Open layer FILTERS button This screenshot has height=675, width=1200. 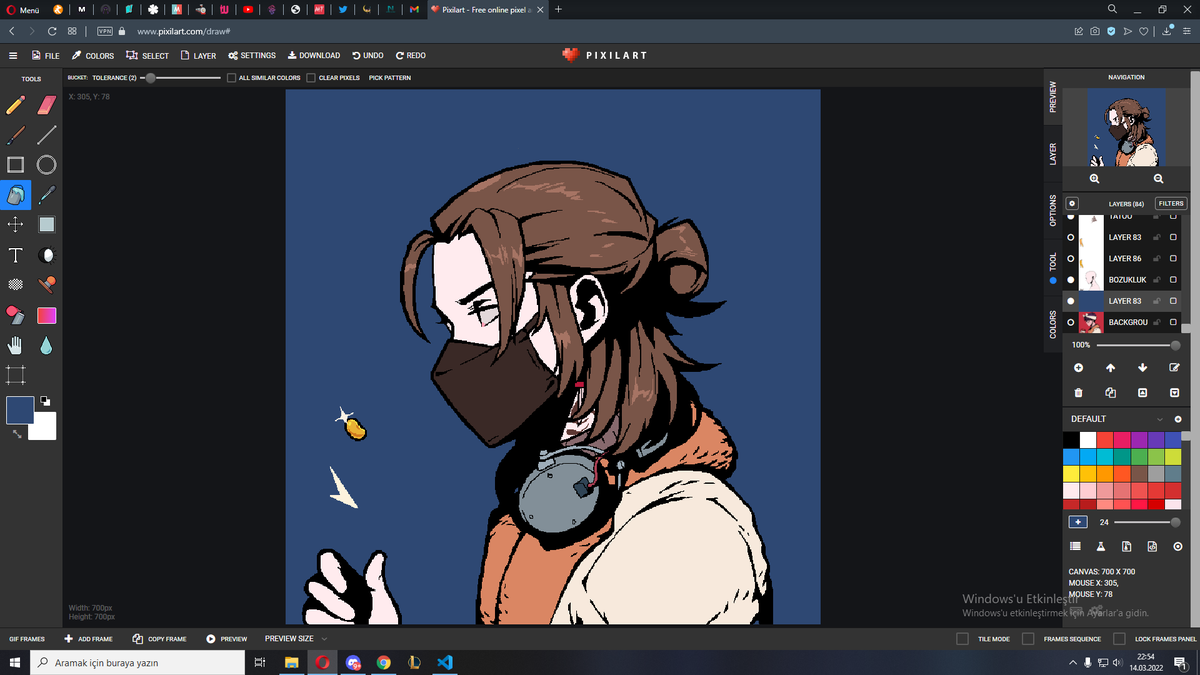1171,203
